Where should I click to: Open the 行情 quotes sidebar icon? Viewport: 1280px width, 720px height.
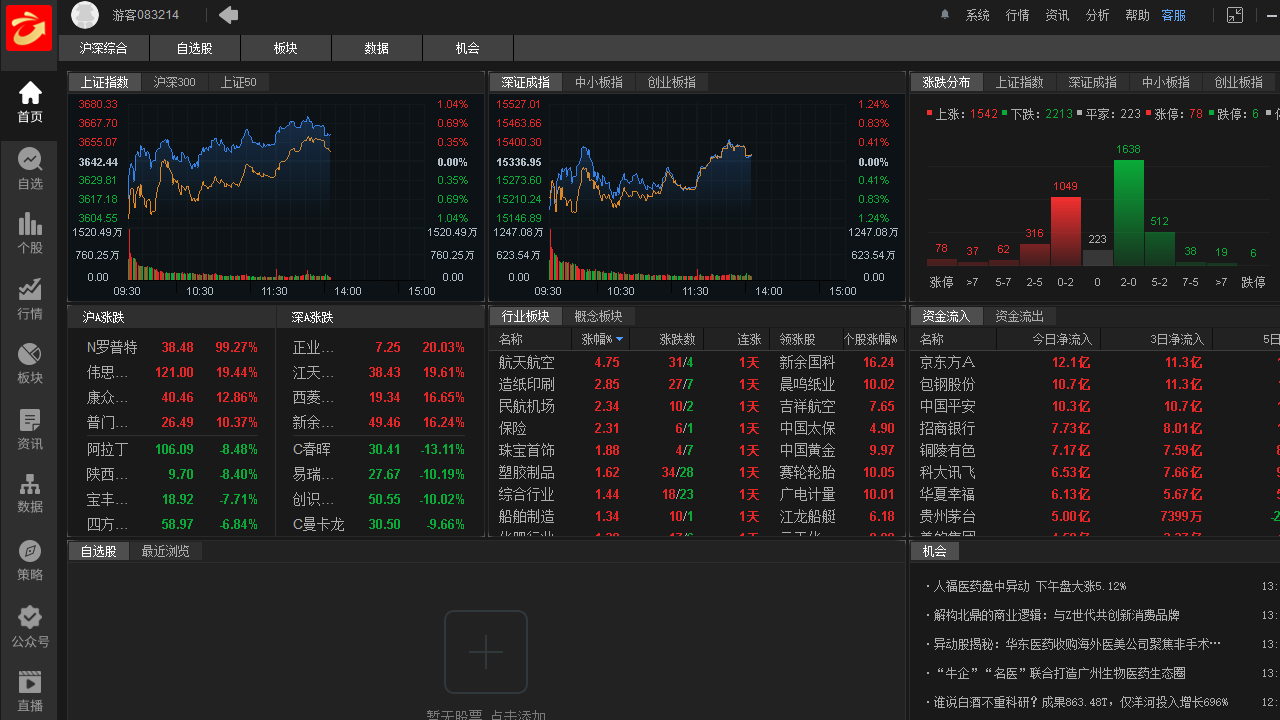click(30, 298)
